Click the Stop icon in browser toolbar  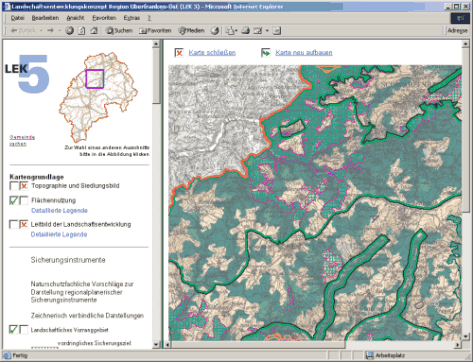point(69,31)
